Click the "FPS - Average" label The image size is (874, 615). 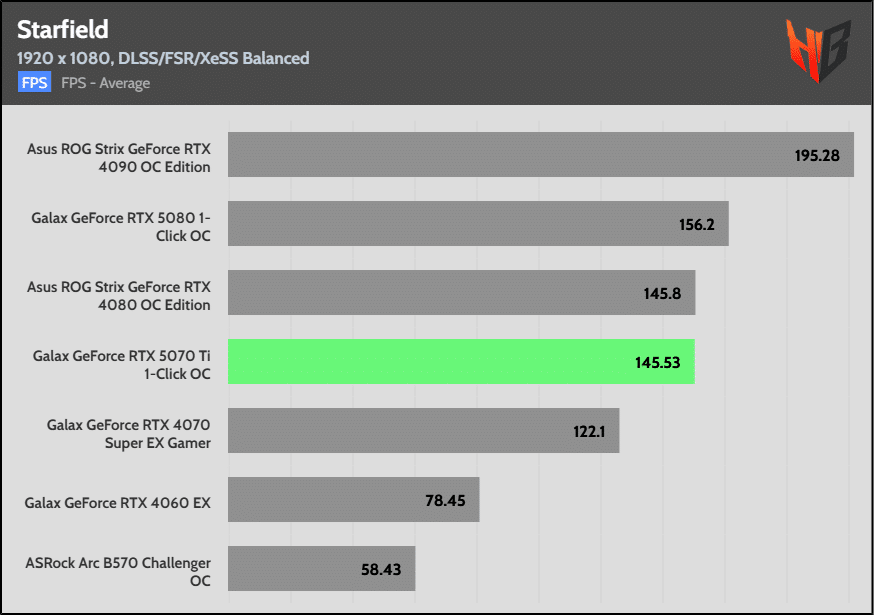(105, 83)
